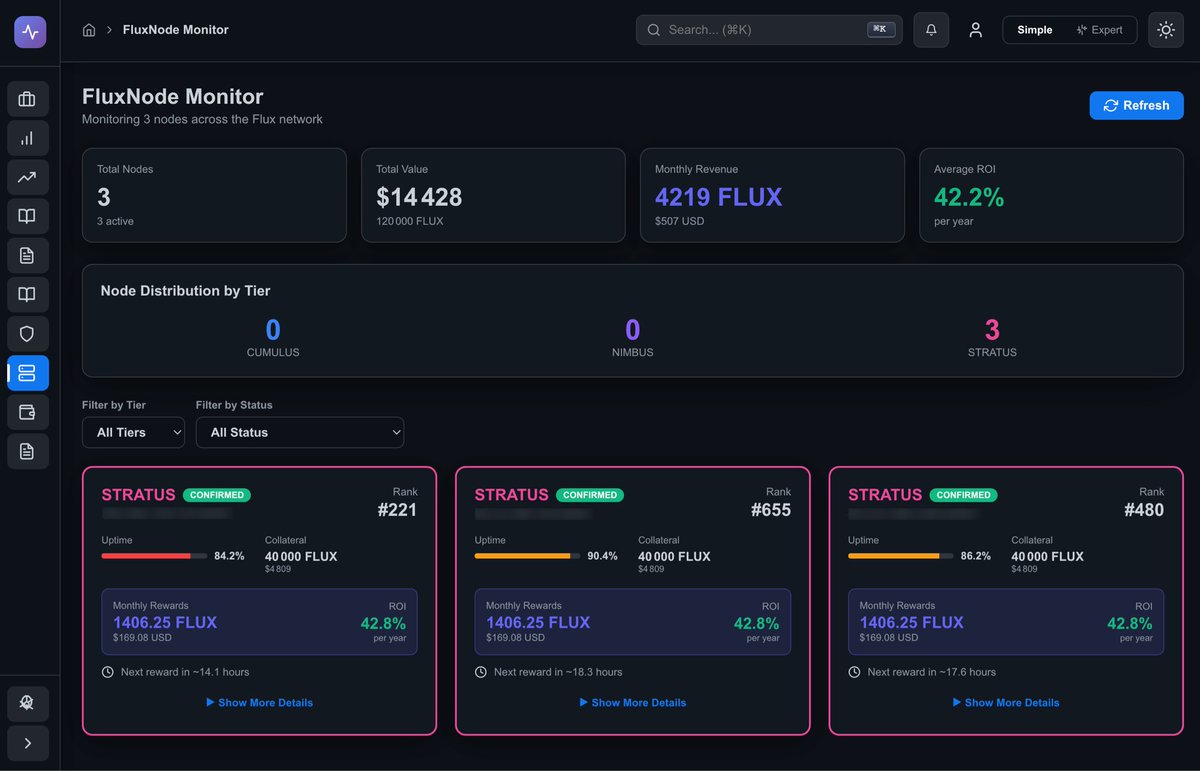The image size is (1200, 771).
Task: Expand the sidebar with the chevron arrow
Action: [x=27, y=743]
